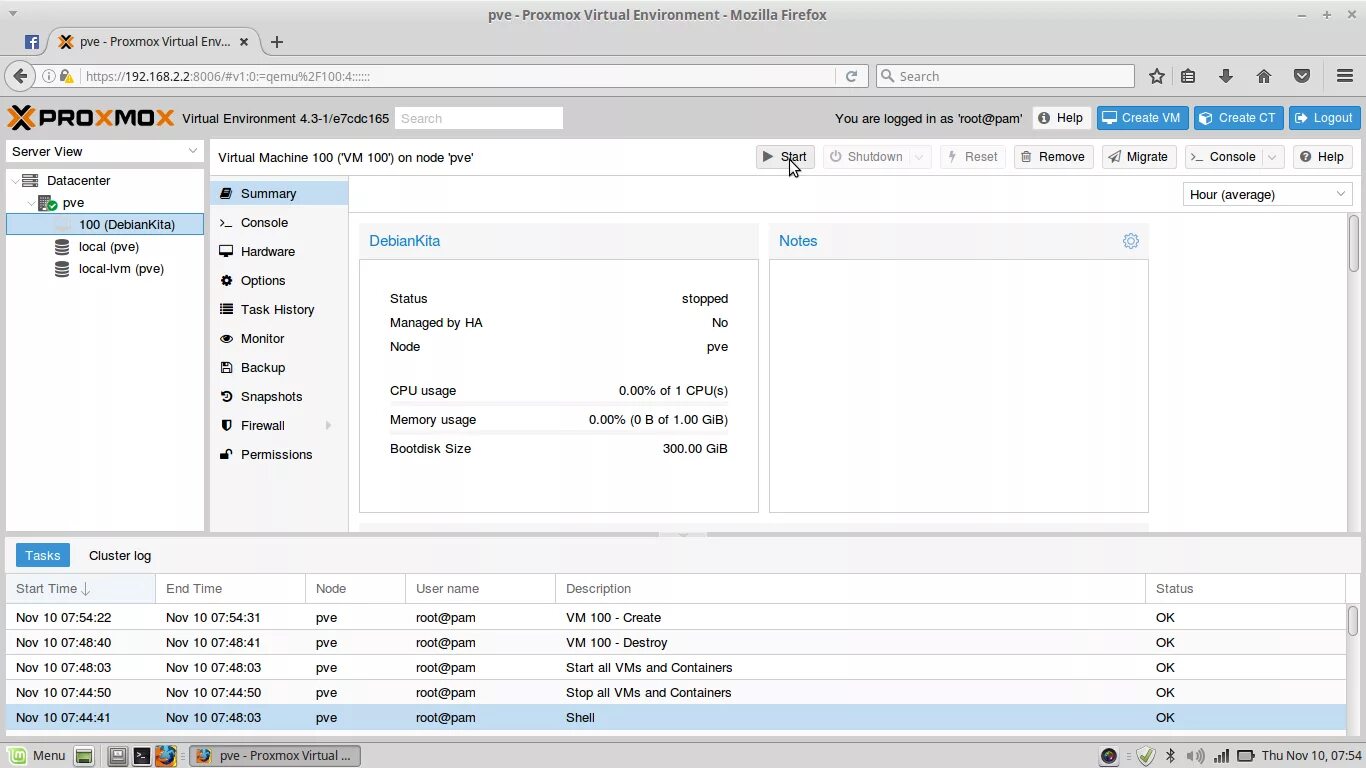Open the Mint Menu in the taskbar
The width and height of the screenshot is (1366, 768).
(37, 756)
